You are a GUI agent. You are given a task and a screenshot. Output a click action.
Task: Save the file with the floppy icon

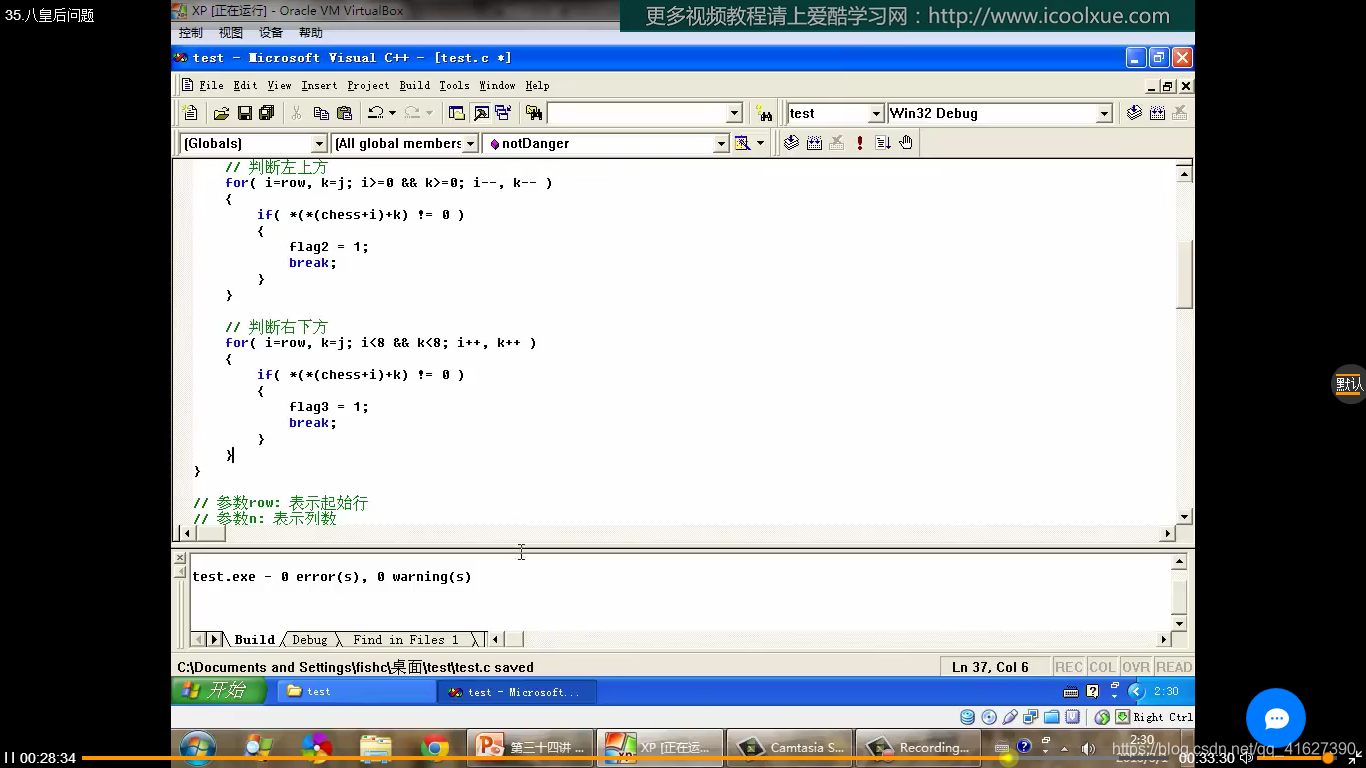[244, 113]
